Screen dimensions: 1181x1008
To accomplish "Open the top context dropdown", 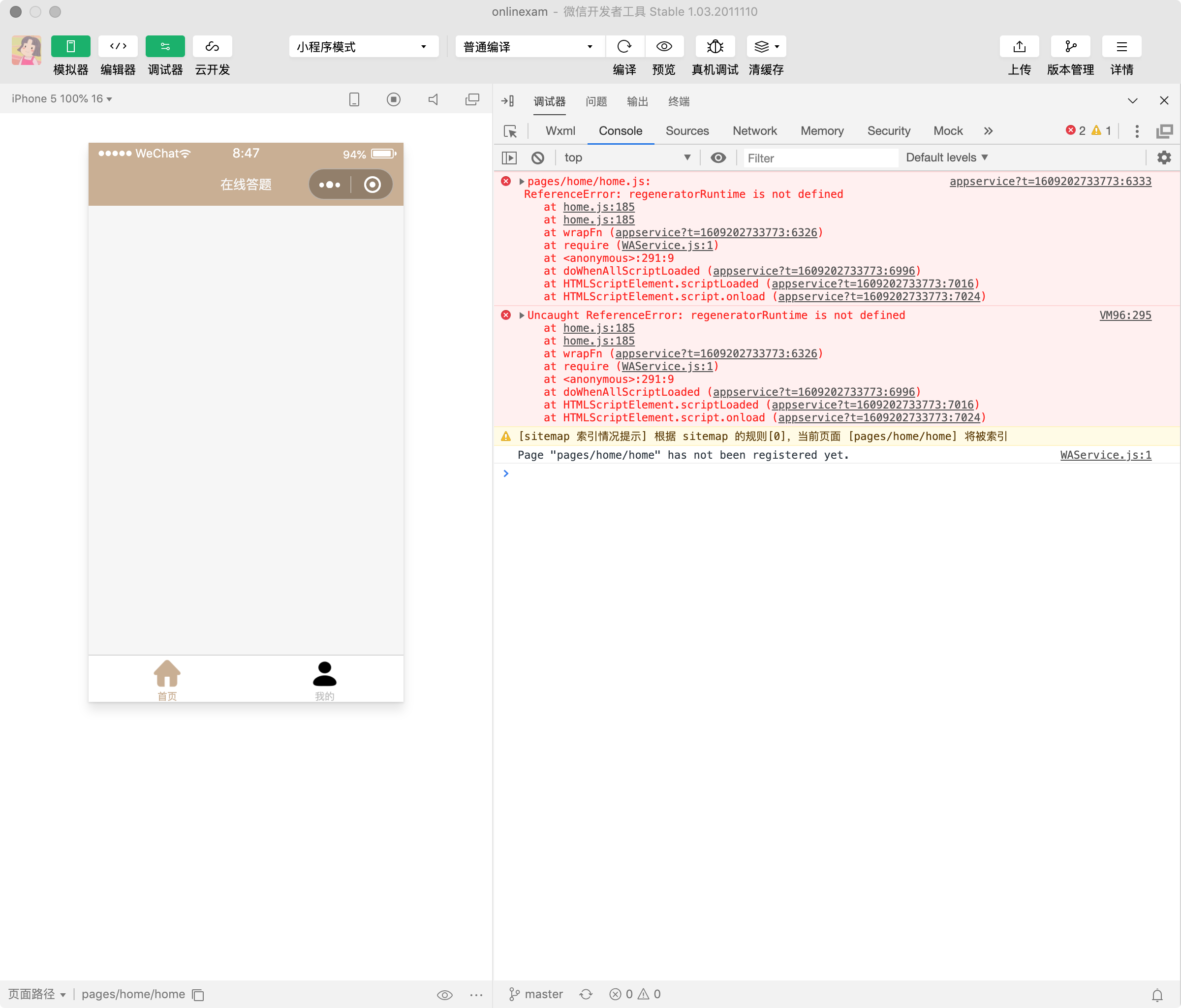I will pos(626,157).
